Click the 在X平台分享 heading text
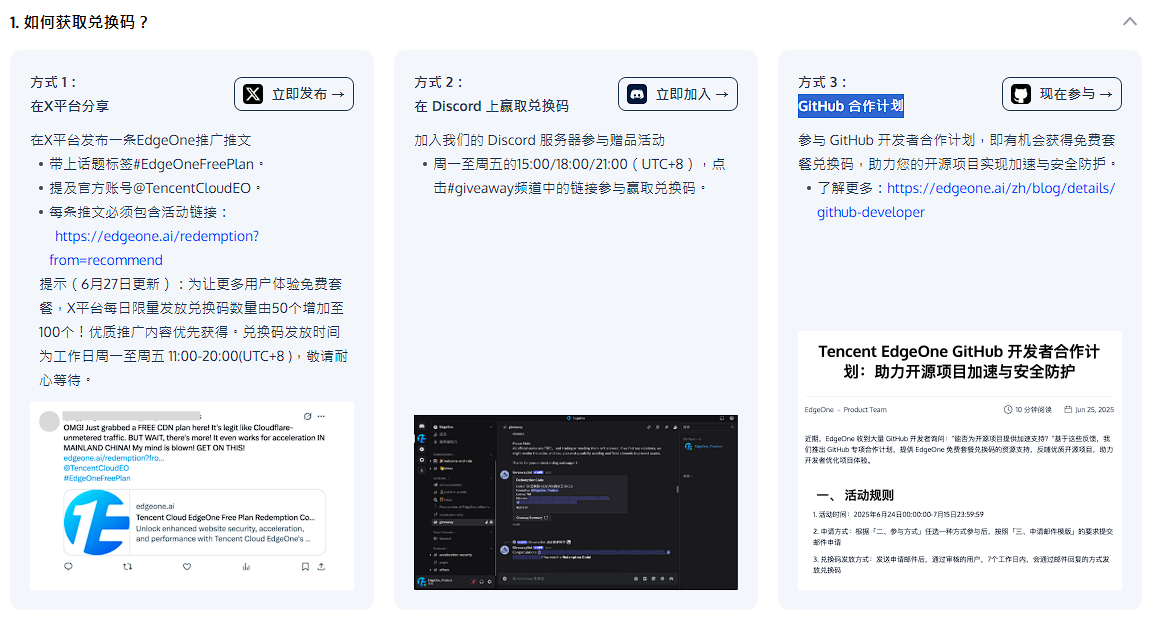 [70, 106]
